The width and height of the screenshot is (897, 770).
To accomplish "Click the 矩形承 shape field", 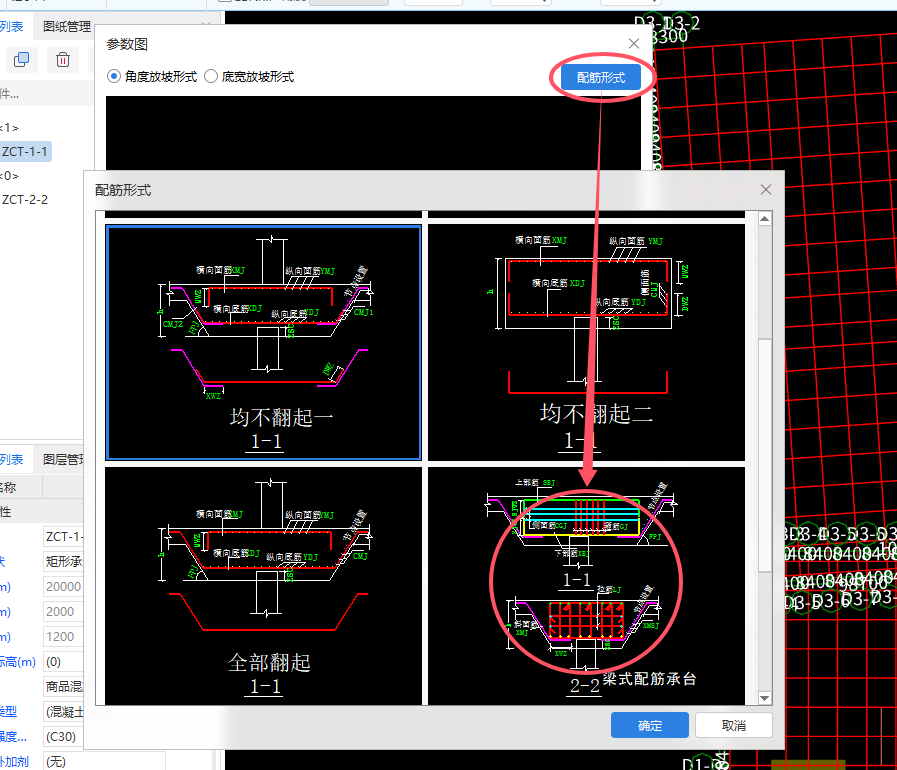I will pos(63,562).
